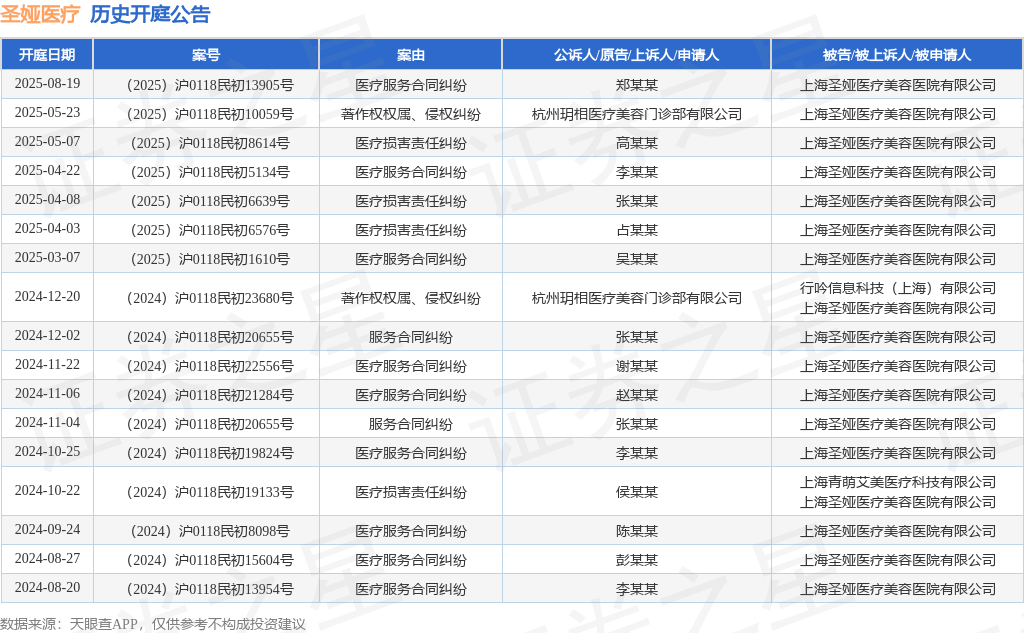The height and width of the screenshot is (633, 1024).
Task: Click date cell 2024-12-20
Action: click(x=47, y=296)
